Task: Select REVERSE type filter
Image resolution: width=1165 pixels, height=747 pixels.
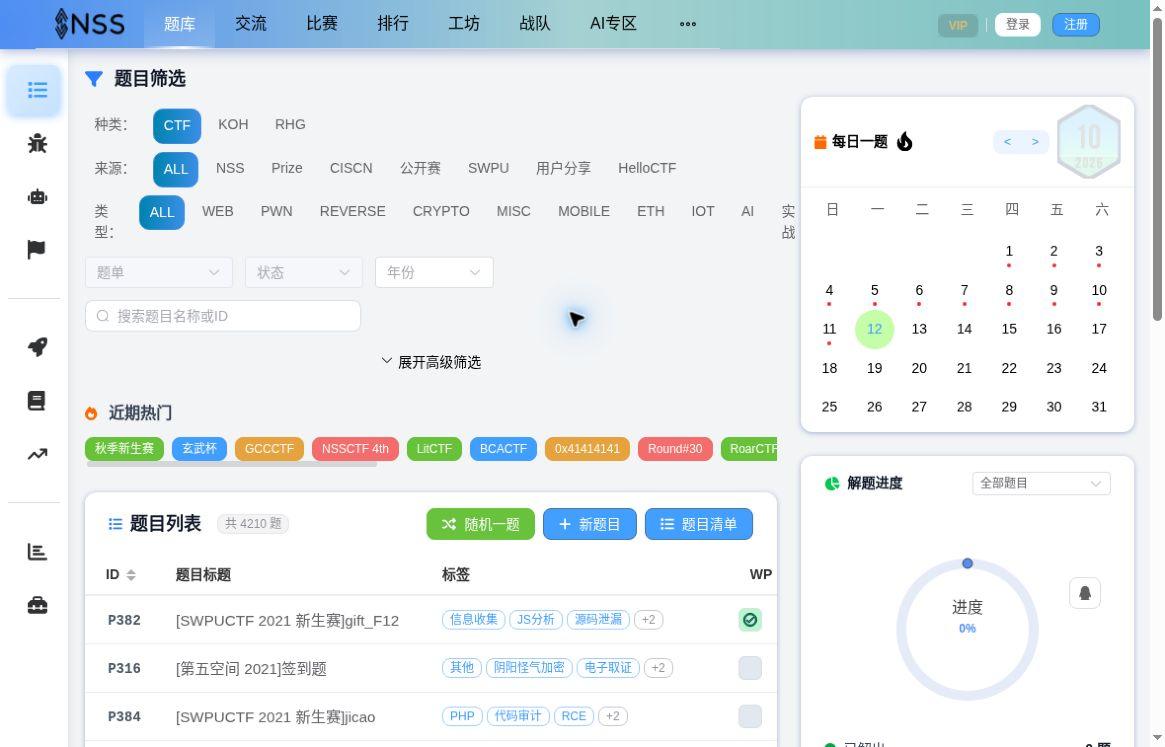Action: click(352, 212)
